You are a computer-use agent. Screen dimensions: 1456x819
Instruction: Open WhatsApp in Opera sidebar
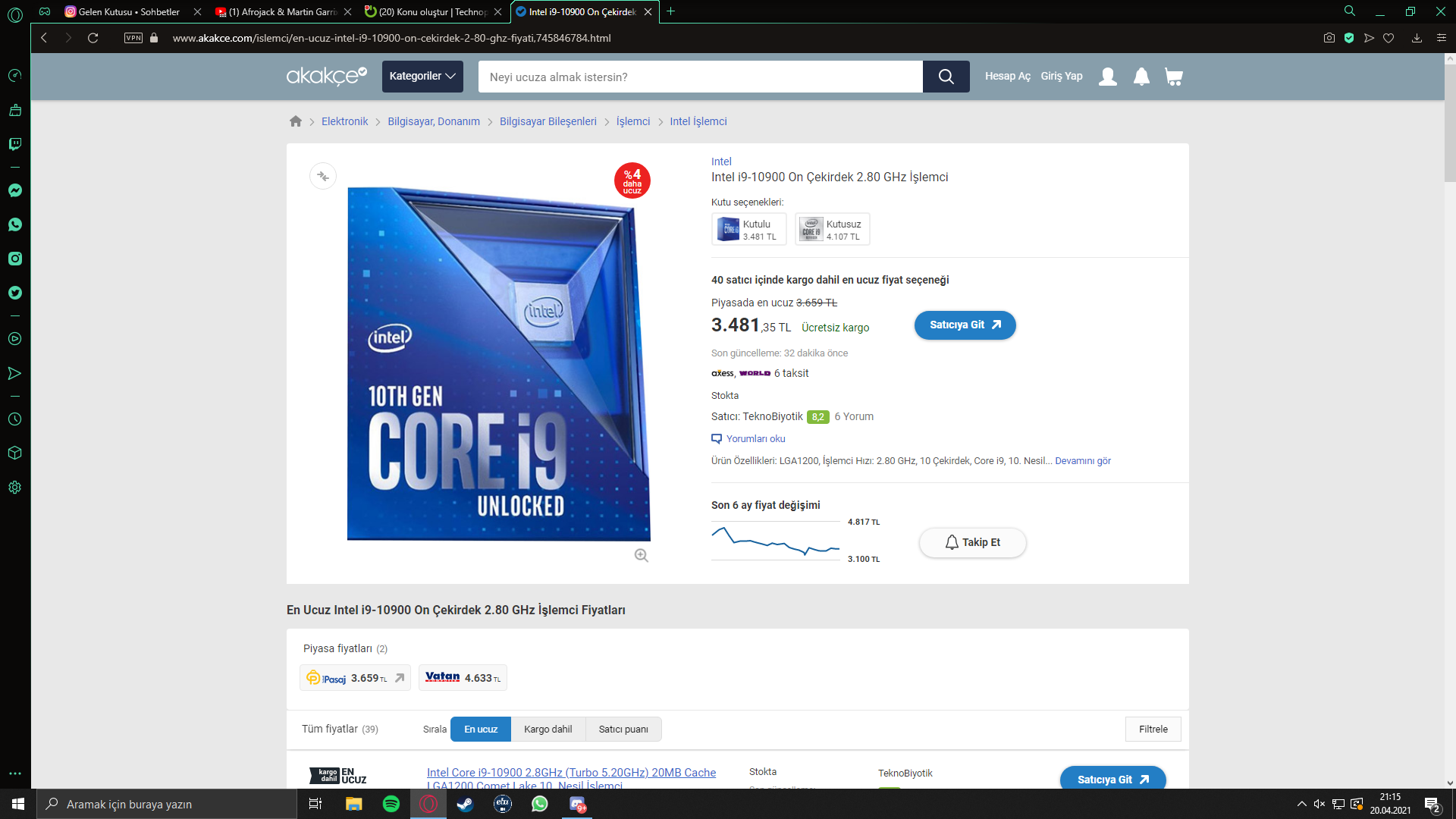pos(15,224)
